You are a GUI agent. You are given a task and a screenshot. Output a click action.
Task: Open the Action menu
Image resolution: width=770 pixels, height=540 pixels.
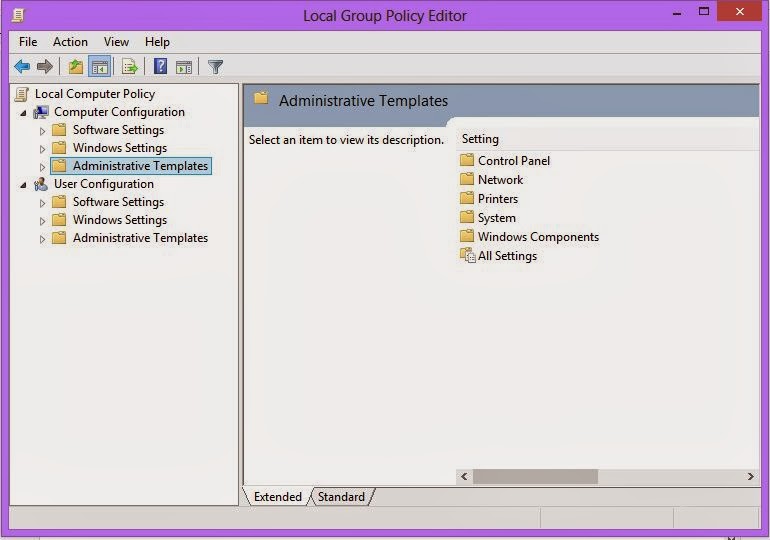(x=70, y=42)
